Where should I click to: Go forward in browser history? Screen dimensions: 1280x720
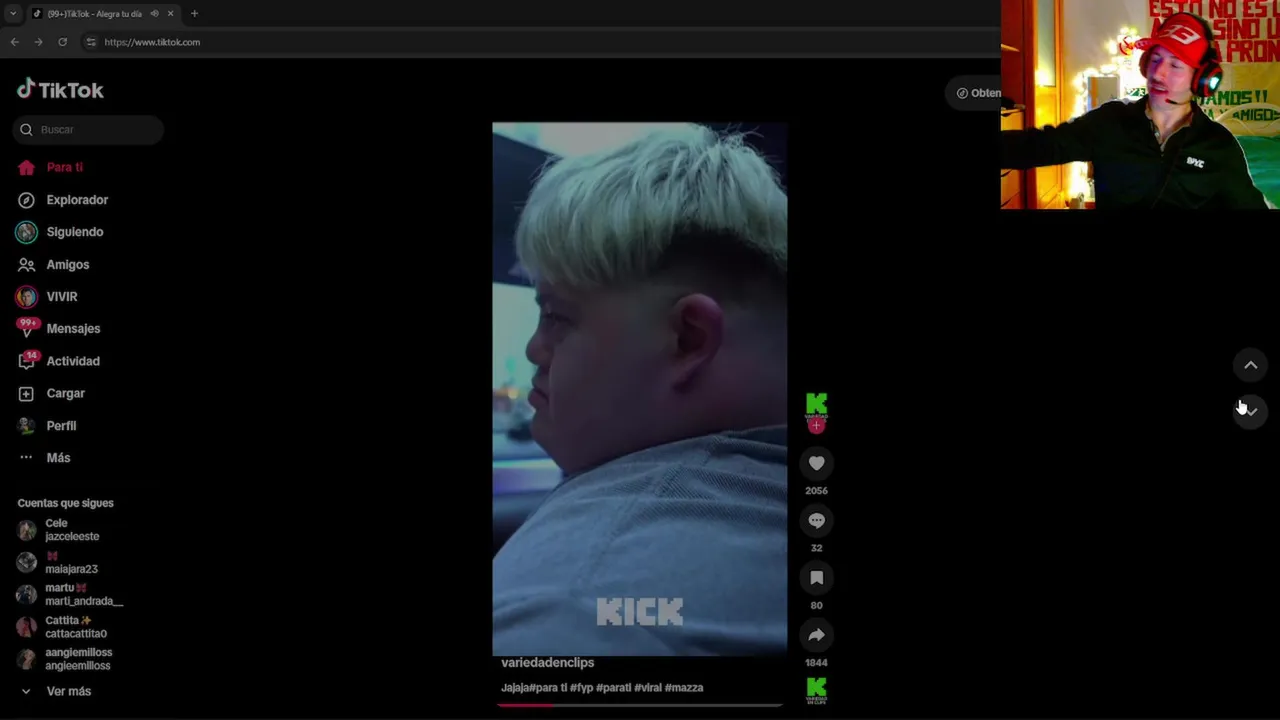pyautogui.click(x=38, y=42)
